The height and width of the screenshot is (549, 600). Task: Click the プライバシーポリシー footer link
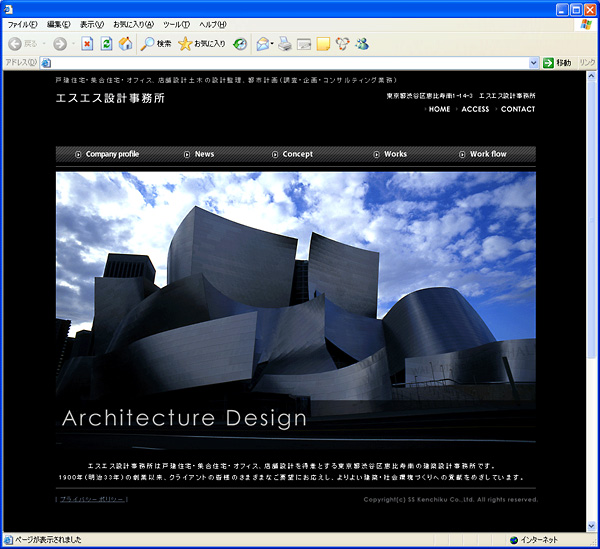coord(92,499)
